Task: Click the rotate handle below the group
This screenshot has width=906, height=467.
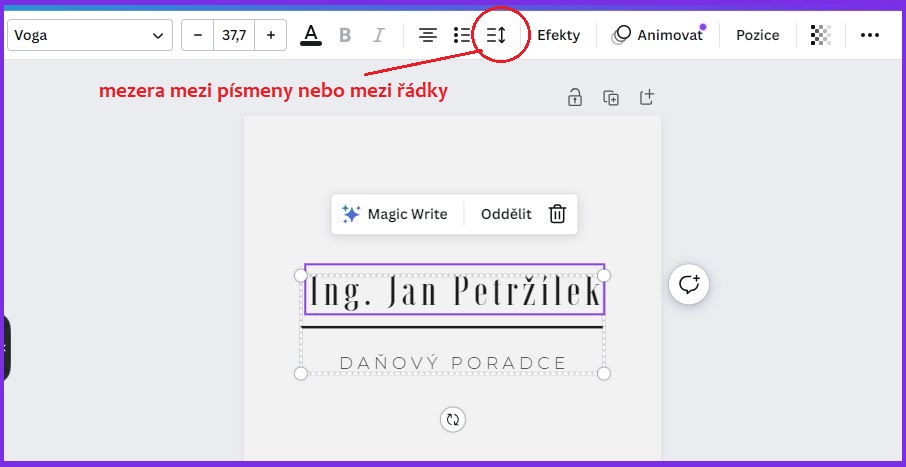Action: (x=452, y=420)
